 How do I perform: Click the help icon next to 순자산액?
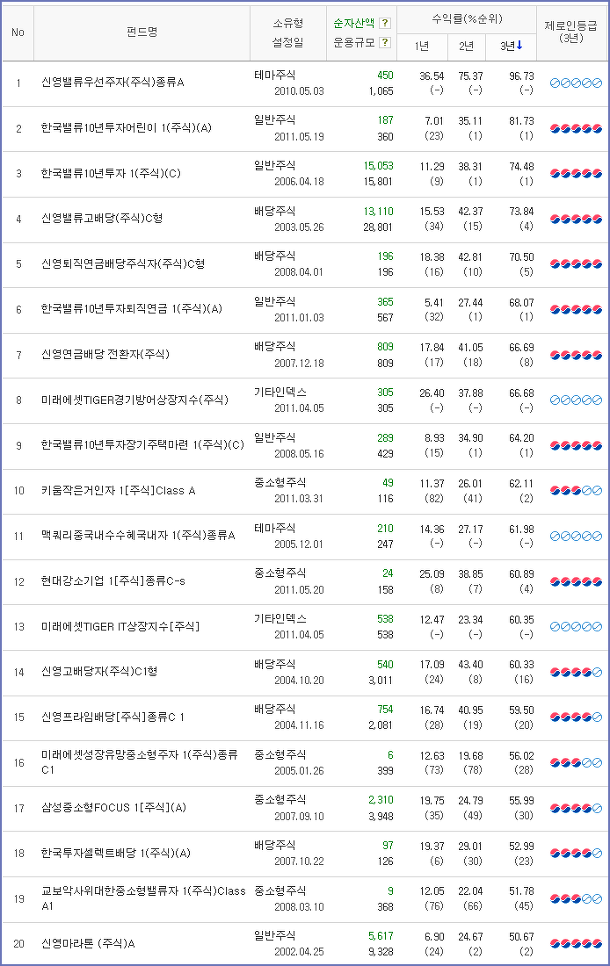(385, 23)
